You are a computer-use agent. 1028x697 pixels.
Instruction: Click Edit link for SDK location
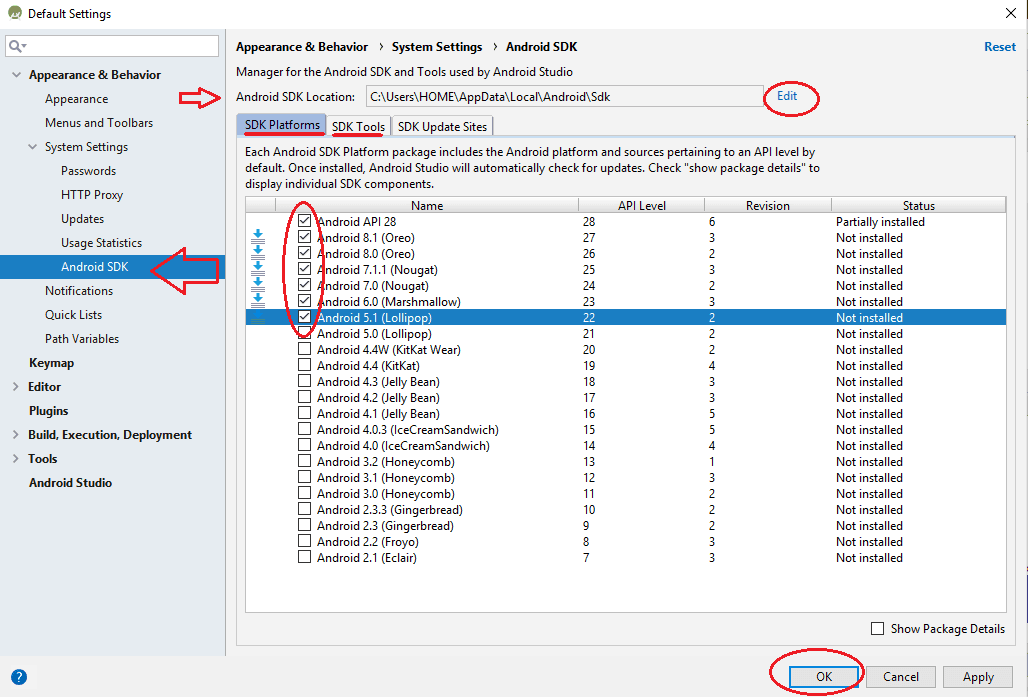click(x=787, y=96)
